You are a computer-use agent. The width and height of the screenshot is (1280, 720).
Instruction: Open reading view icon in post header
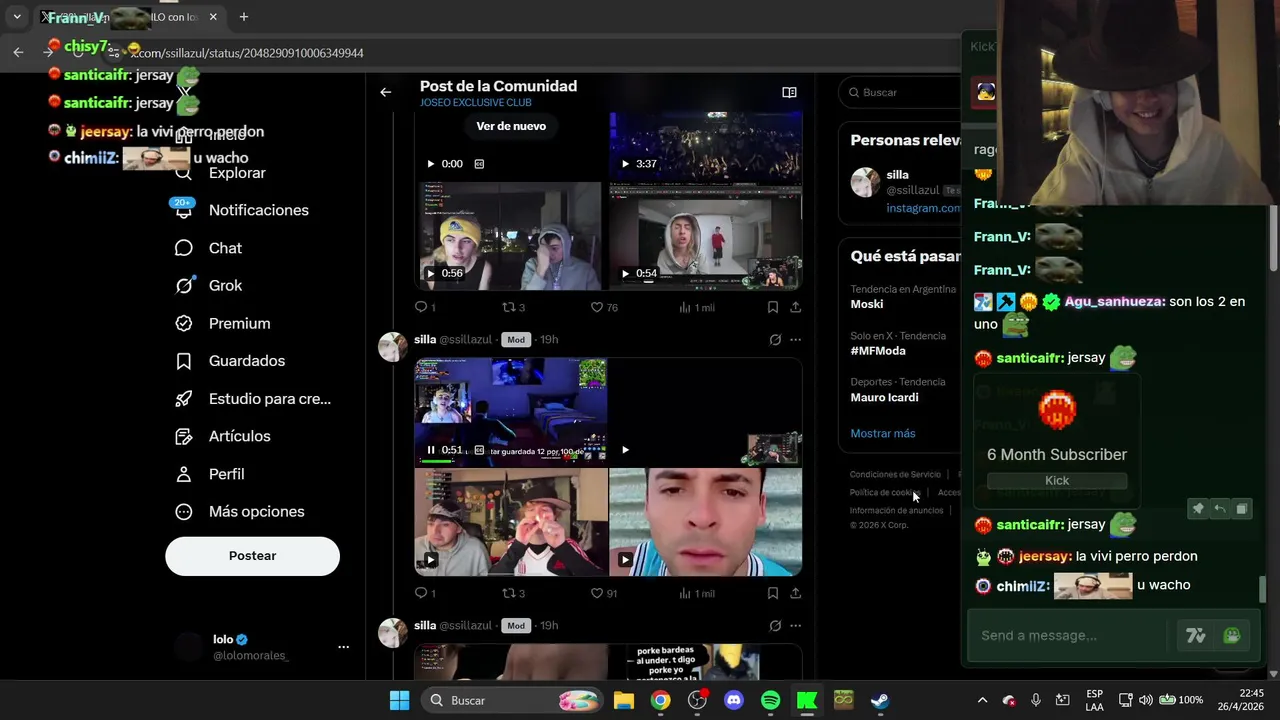(x=789, y=92)
